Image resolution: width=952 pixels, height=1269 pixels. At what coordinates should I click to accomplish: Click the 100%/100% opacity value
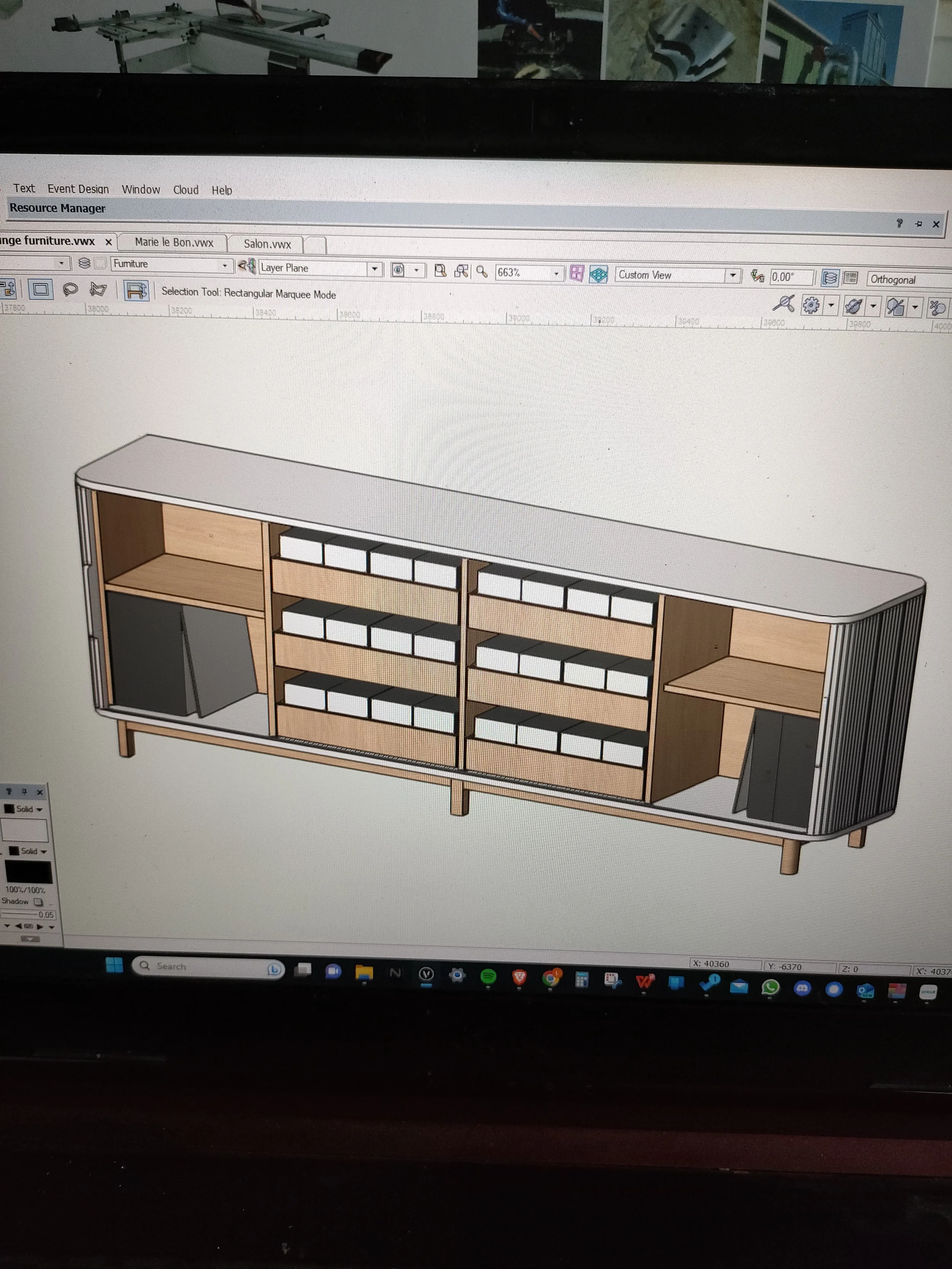tap(25, 890)
